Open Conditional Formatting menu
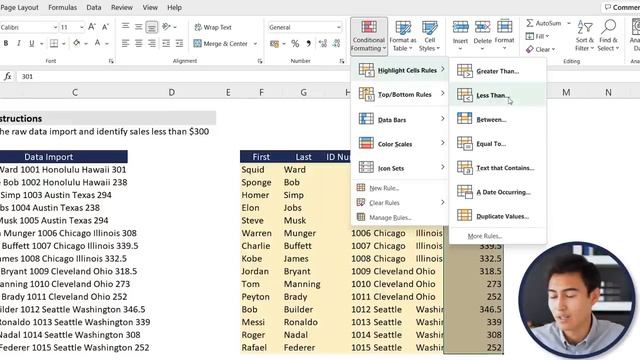The image size is (640, 360). pyautogui.click(x=369, y=36)
